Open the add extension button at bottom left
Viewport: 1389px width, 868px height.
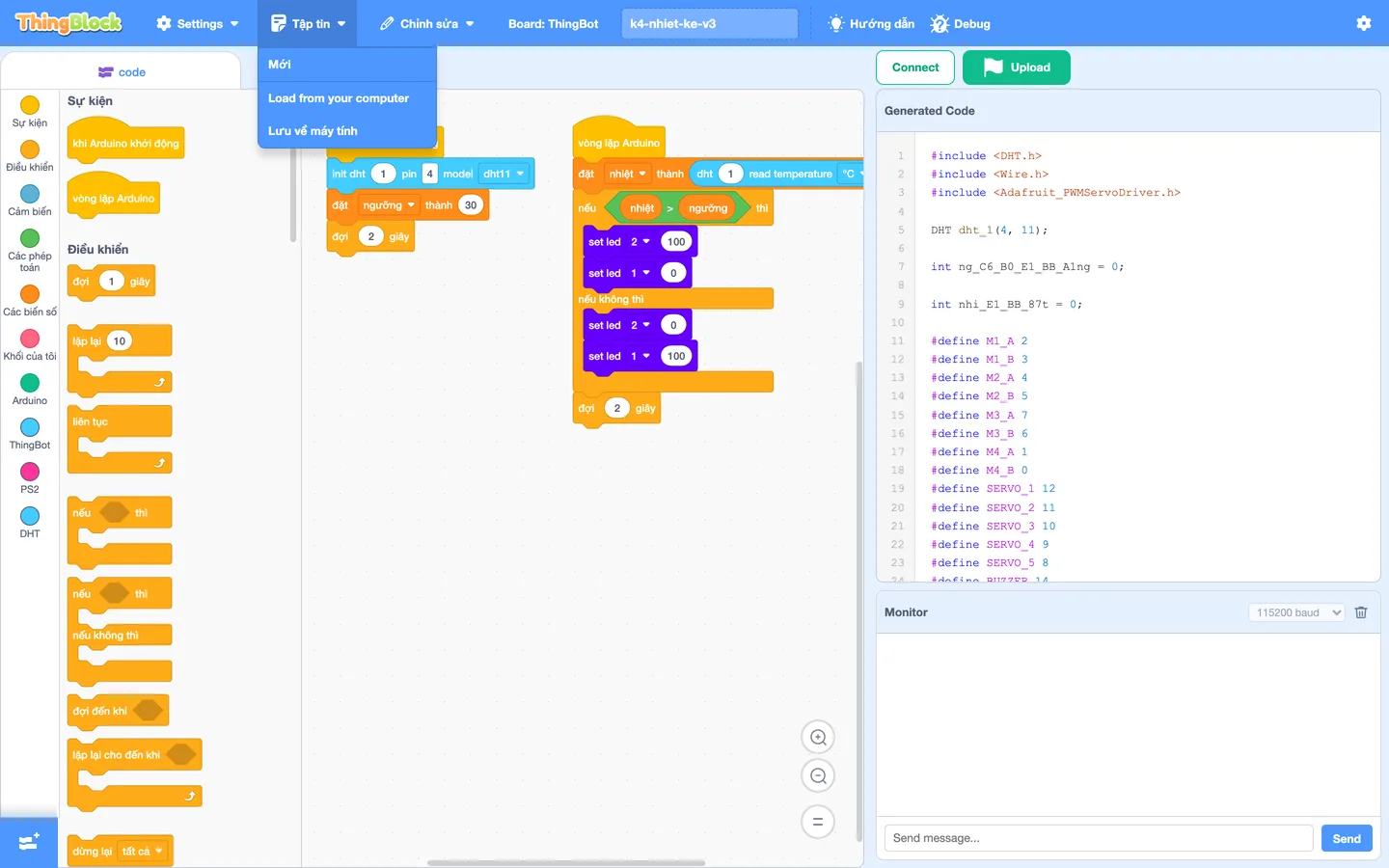pos(29,842)
